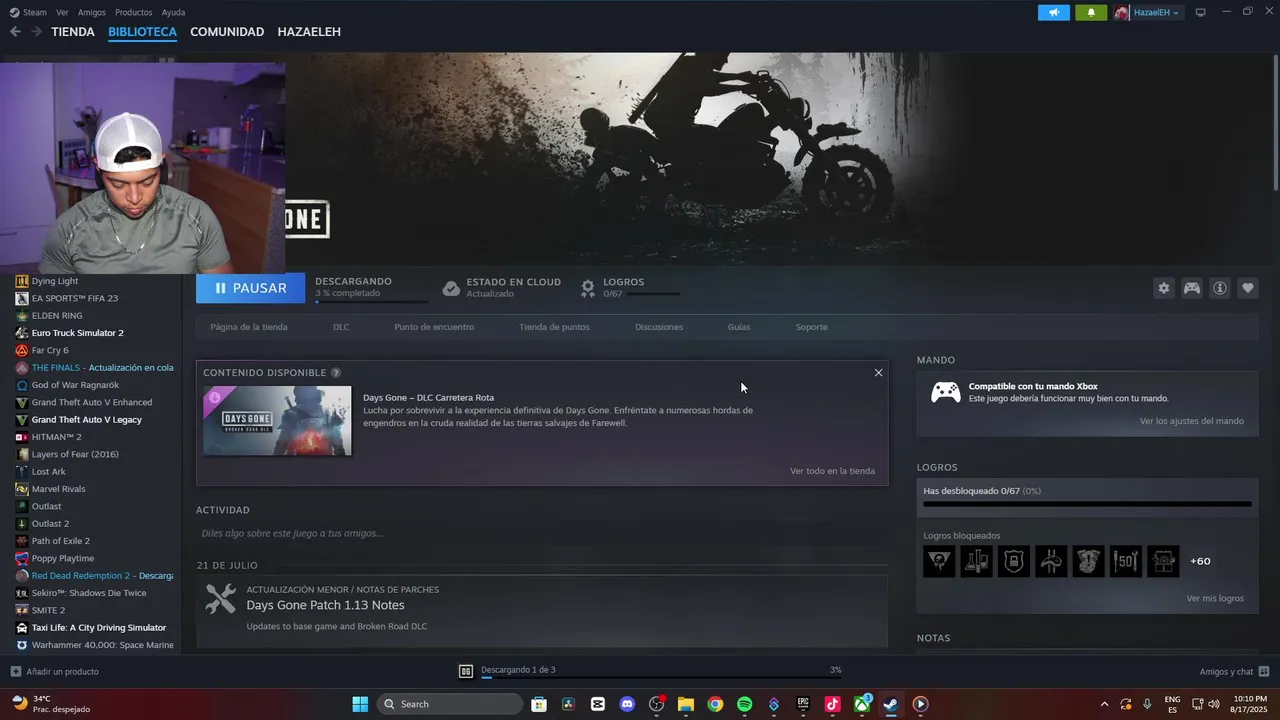The height and width of the screenshot is (720, 1280).
Task: Select Sekiro: Shadows Die Twice
Action: coord(89,593)
